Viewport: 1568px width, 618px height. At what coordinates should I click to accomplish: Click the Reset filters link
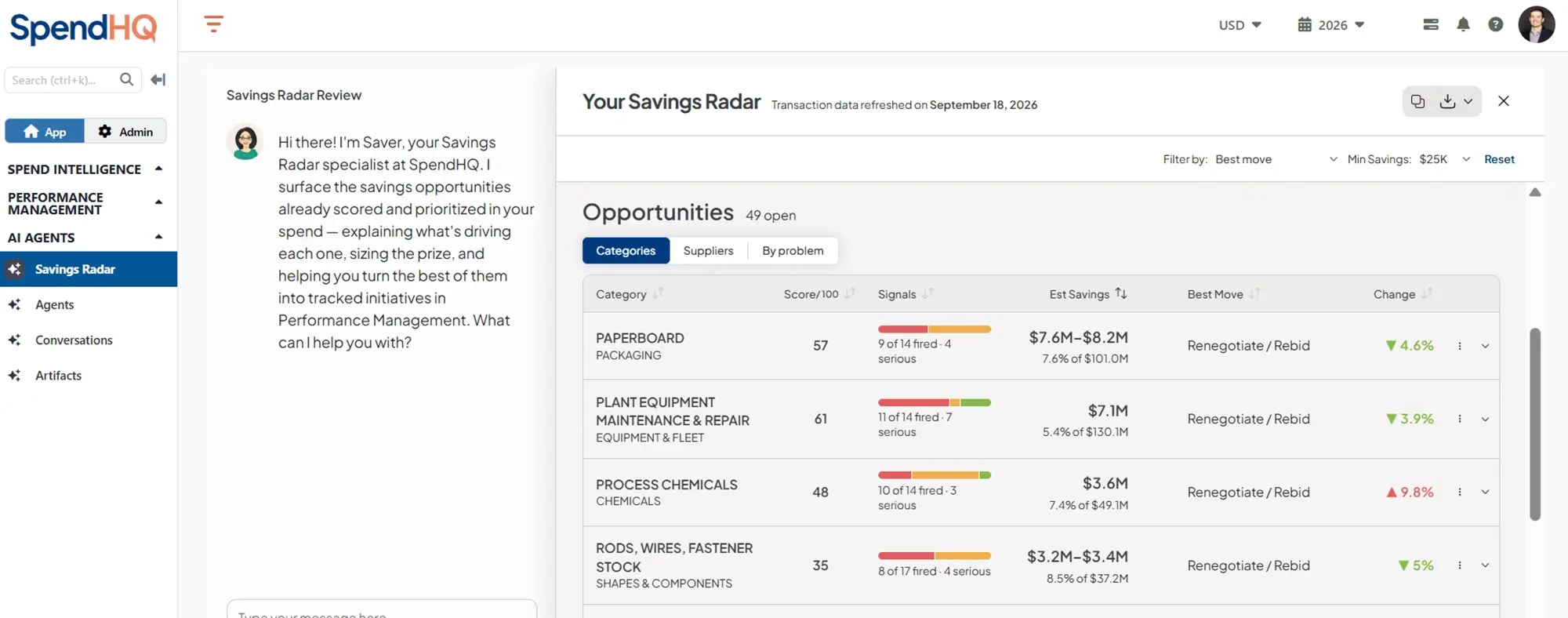[1499, 159]
